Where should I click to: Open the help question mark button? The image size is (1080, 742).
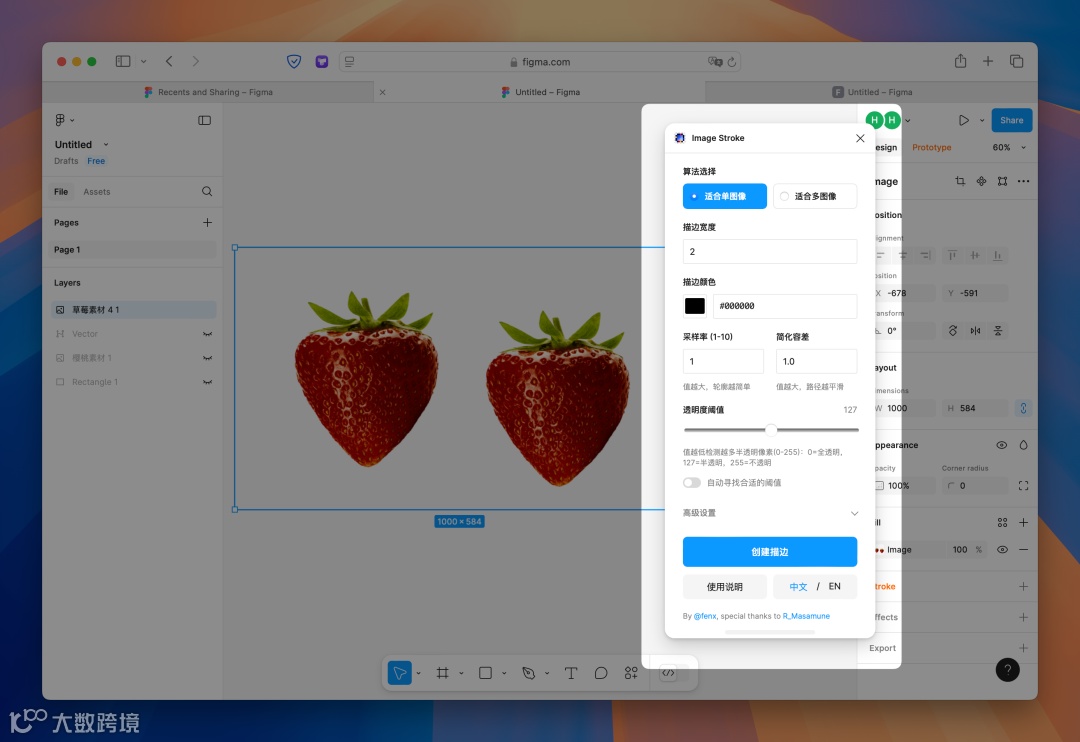(x=1007, y=670)
